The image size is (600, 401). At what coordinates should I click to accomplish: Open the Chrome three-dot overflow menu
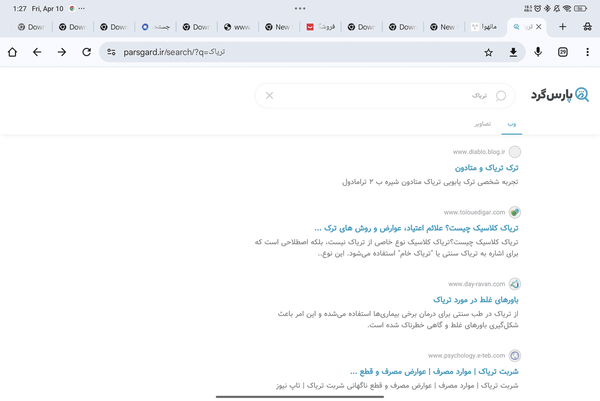click(x=587, y=52)
